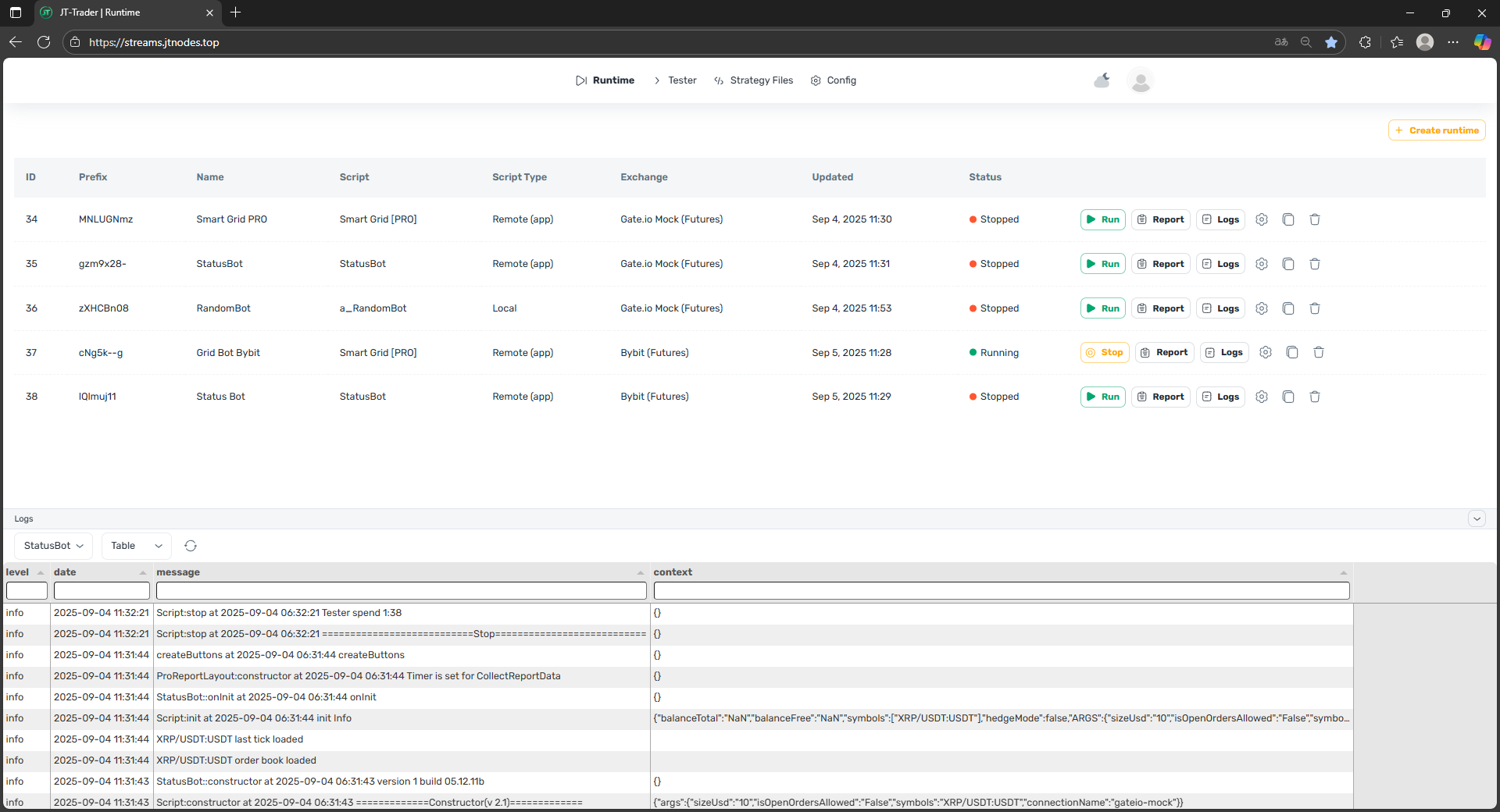1500x812 pixels.
Task: Click settings gear for Grid Bot Bybit
Action: coord(1265,353)
